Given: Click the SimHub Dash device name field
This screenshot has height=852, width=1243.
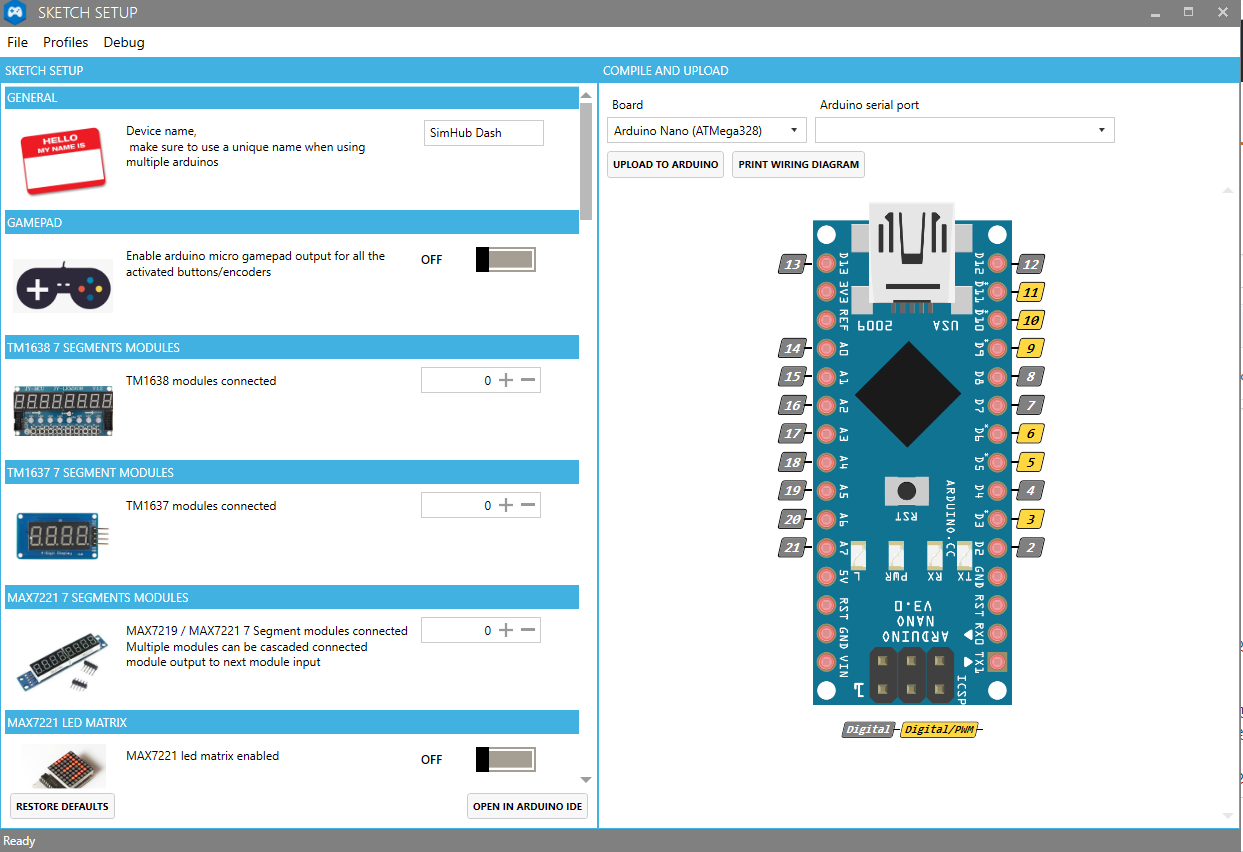Looking at the screenshot, I should [x=483, y=132].
